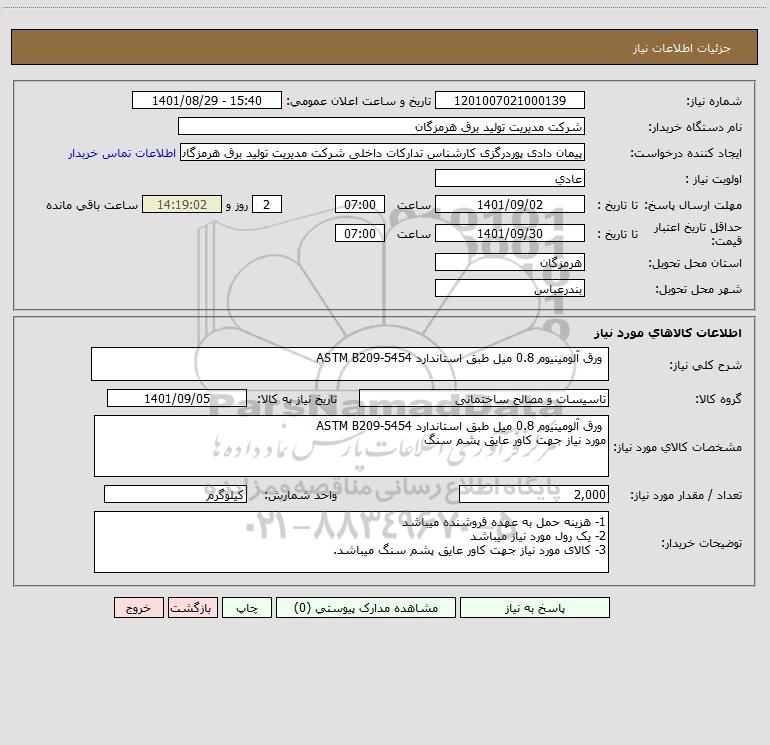
Task: Click the چاپ print button
Action: (x=247, y=607)
